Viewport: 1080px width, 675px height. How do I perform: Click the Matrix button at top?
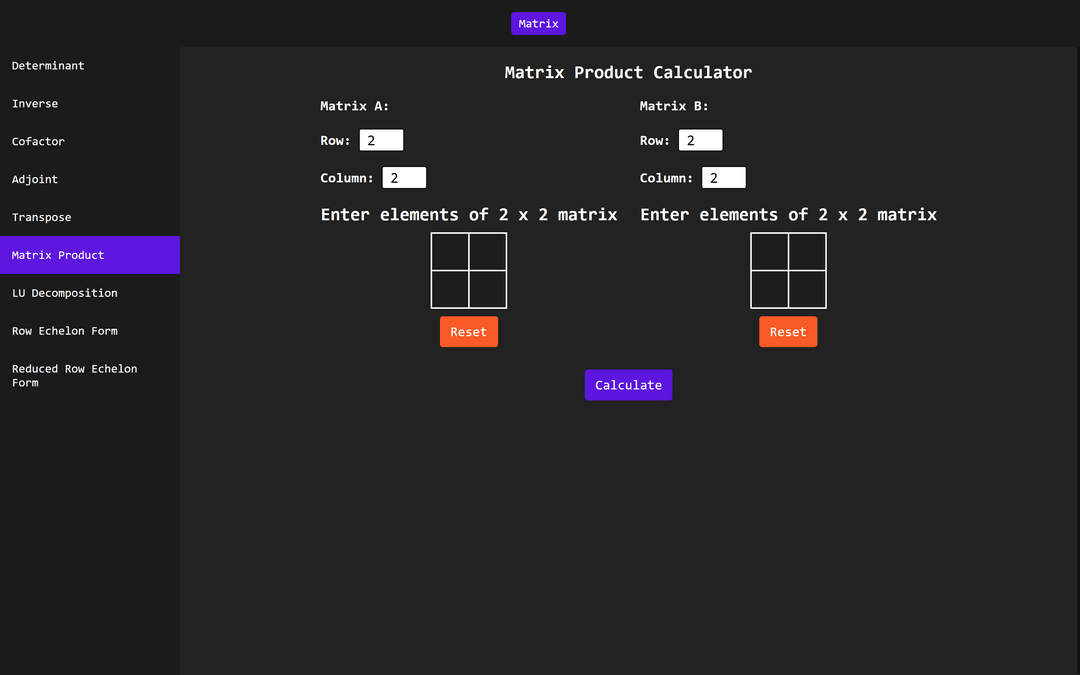(538, 24)
